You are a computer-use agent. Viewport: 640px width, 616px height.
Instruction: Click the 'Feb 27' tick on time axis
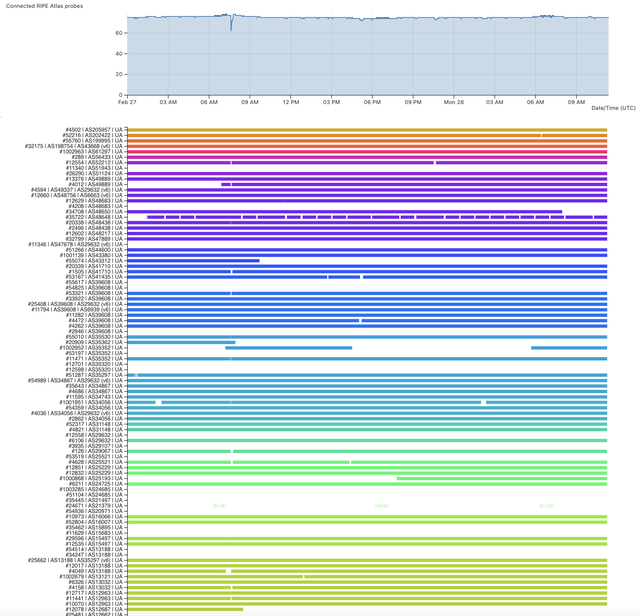pos(127,102)
